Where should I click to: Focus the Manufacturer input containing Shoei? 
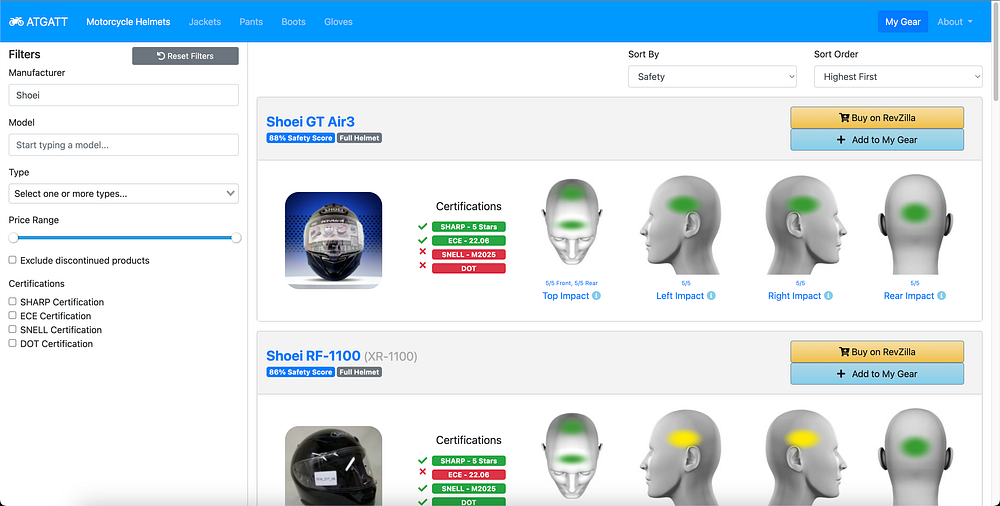(x=124, y=95)
